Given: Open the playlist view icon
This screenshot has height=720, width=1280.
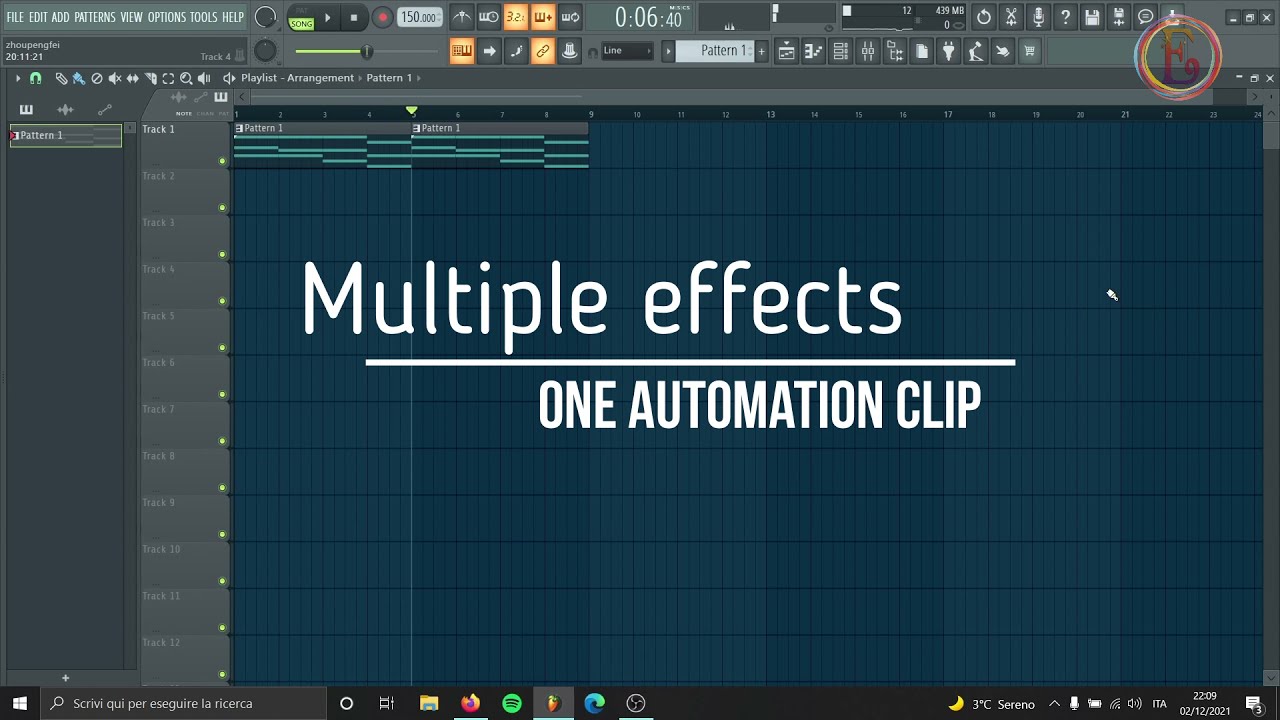Looking at the screenshot, I should pyautogui.click(x=787, y=51).
